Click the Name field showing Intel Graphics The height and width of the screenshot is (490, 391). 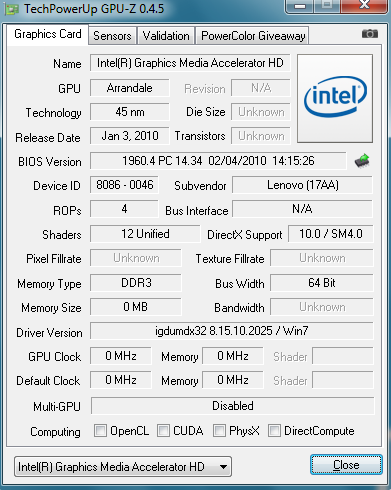pos(190,63)
